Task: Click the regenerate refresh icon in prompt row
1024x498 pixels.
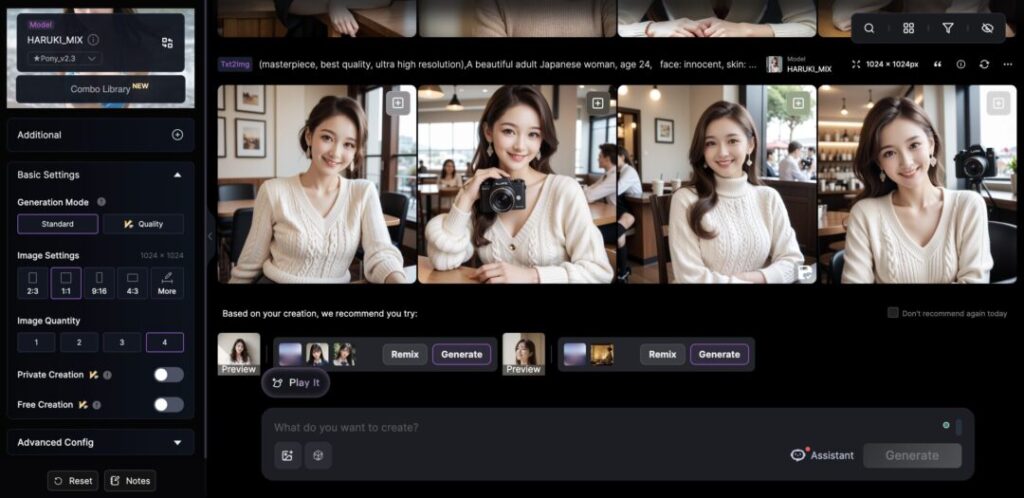Action: 984,64
